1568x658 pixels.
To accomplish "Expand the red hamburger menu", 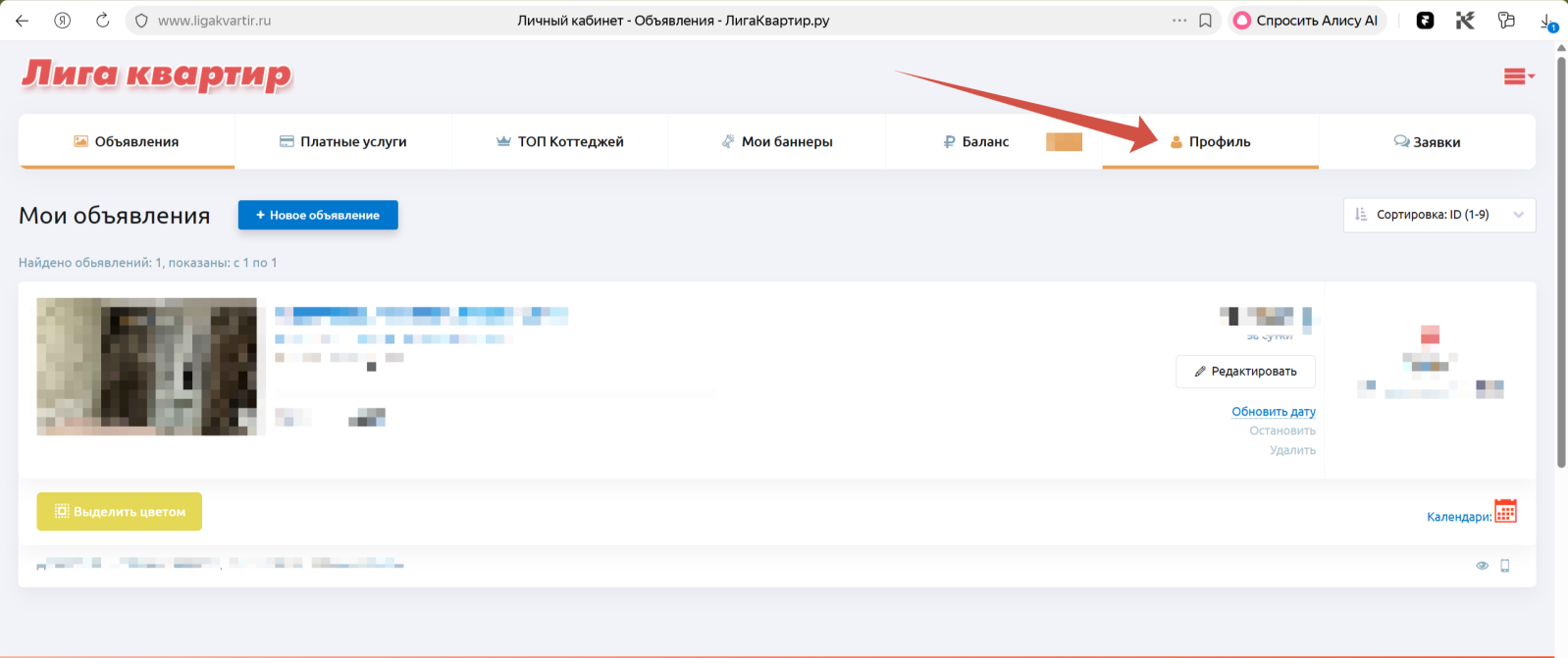I will coord(1519,76).
